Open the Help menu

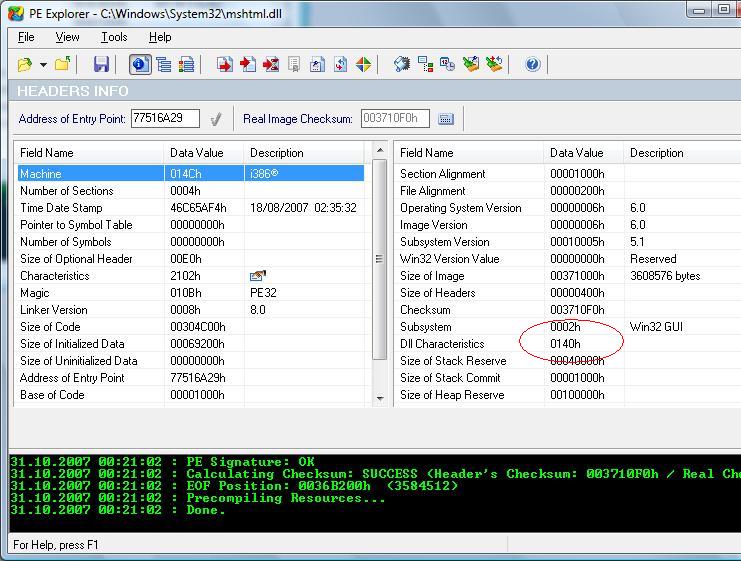160,37
